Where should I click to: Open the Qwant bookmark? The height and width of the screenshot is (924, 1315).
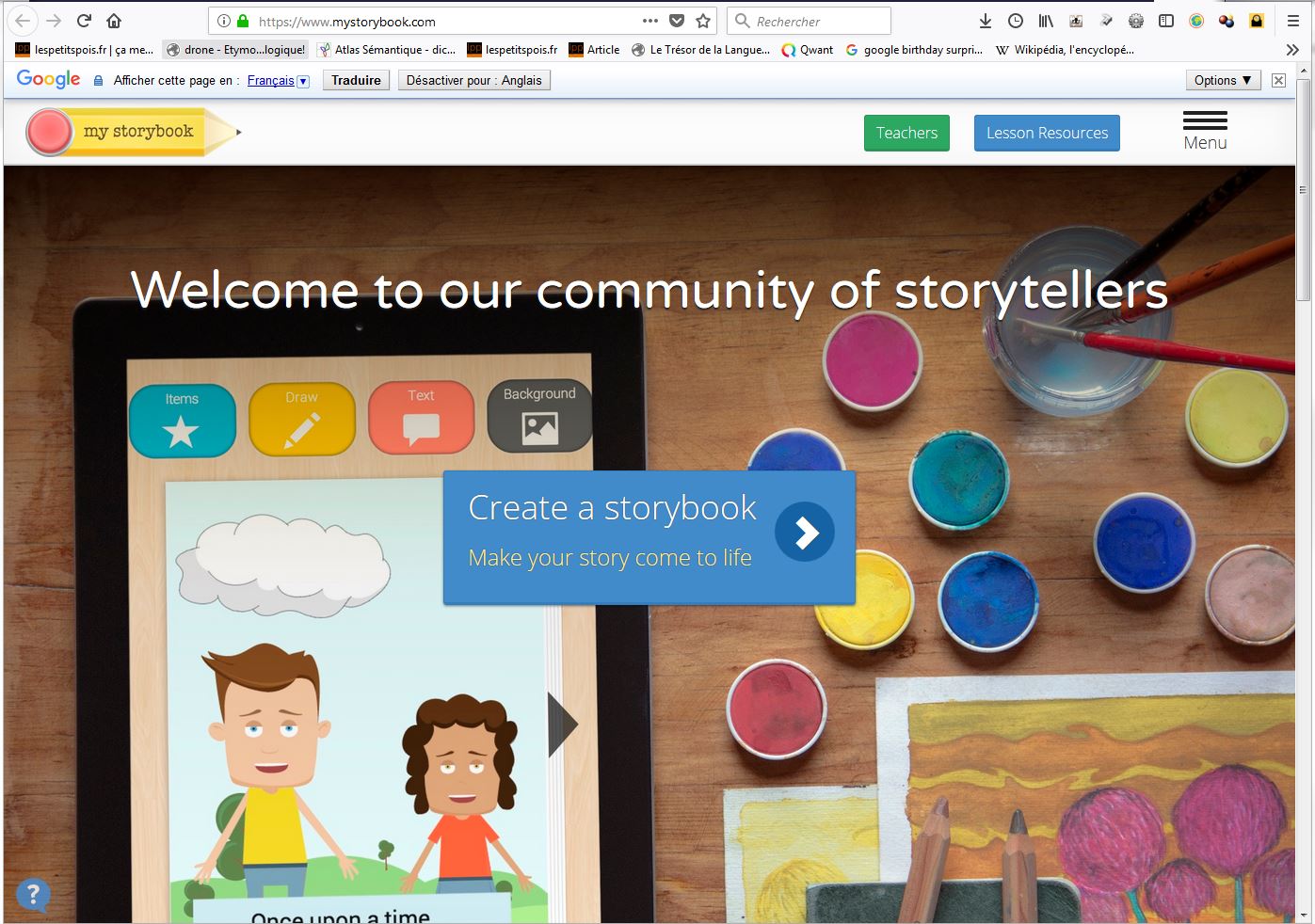click(808, 50)
